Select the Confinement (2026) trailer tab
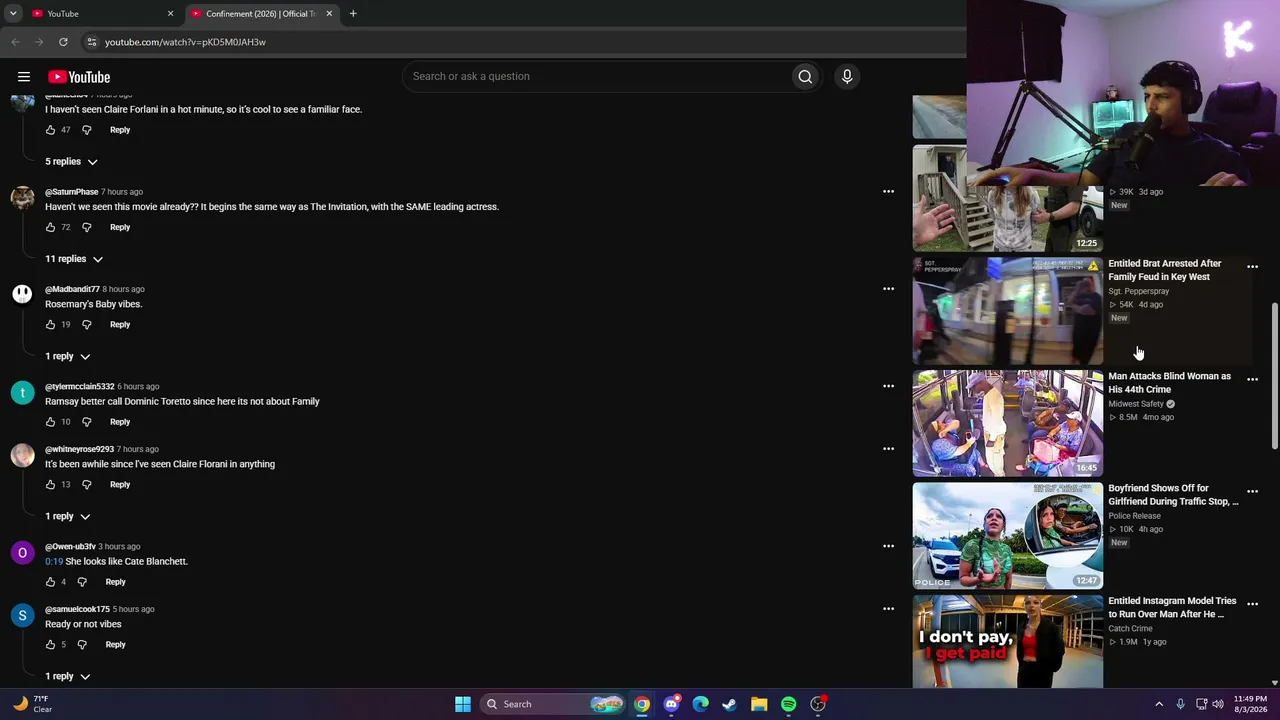Screen dimensions: 1280x720 tap(261, 14)
